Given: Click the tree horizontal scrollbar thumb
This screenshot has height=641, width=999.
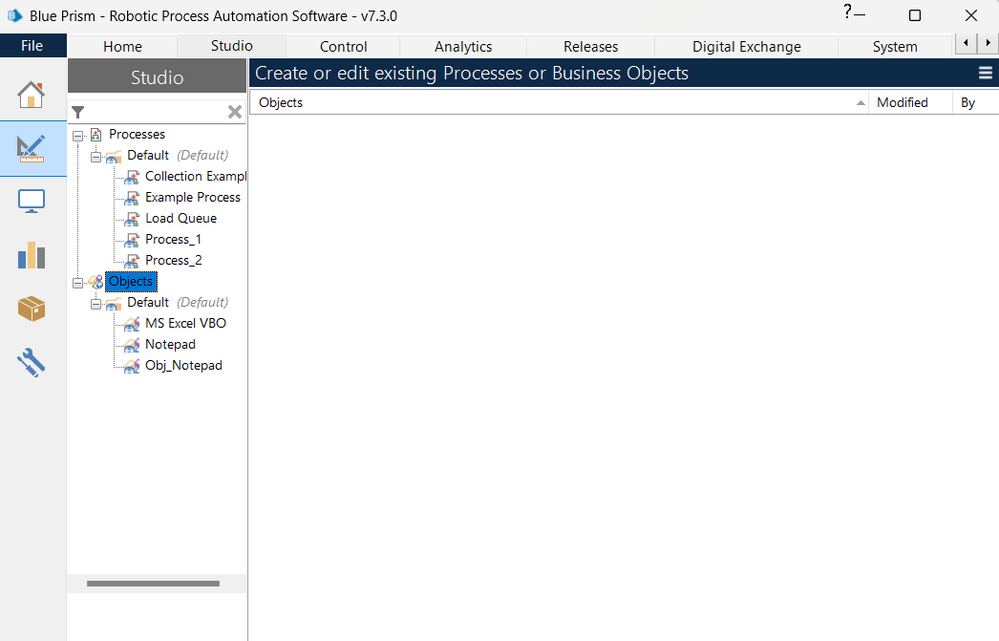Looking at the screenshot, I should click(x=154, y=584).
